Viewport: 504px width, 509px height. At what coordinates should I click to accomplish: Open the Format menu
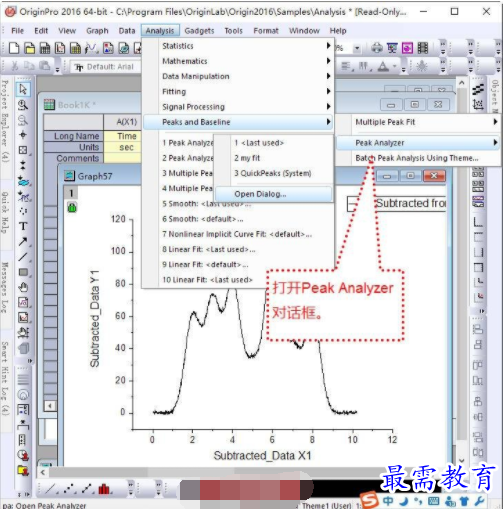(266, 31)
